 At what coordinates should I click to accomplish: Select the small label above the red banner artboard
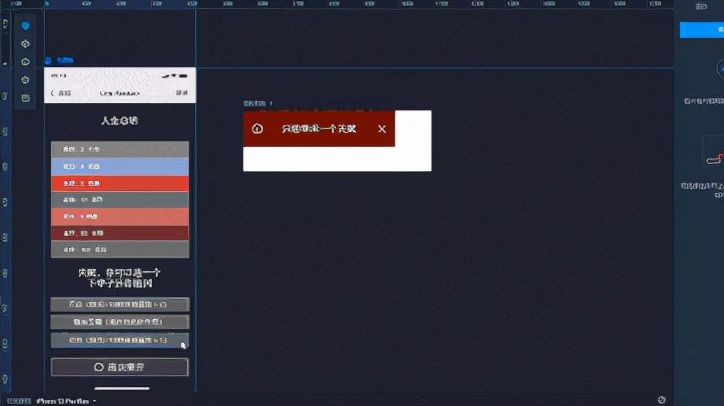pyautogui.click(x=258, y=103)
